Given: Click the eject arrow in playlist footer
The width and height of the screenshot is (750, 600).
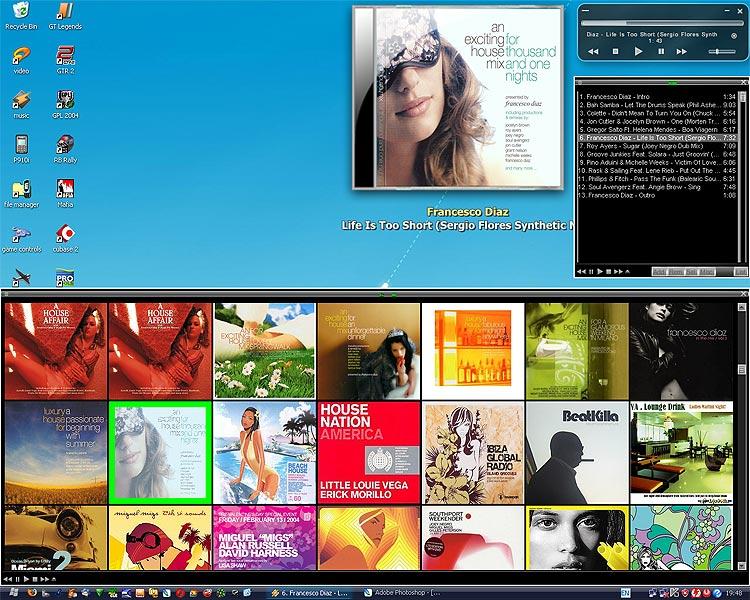Looking at the screenshot, I should tap(628, 272).
